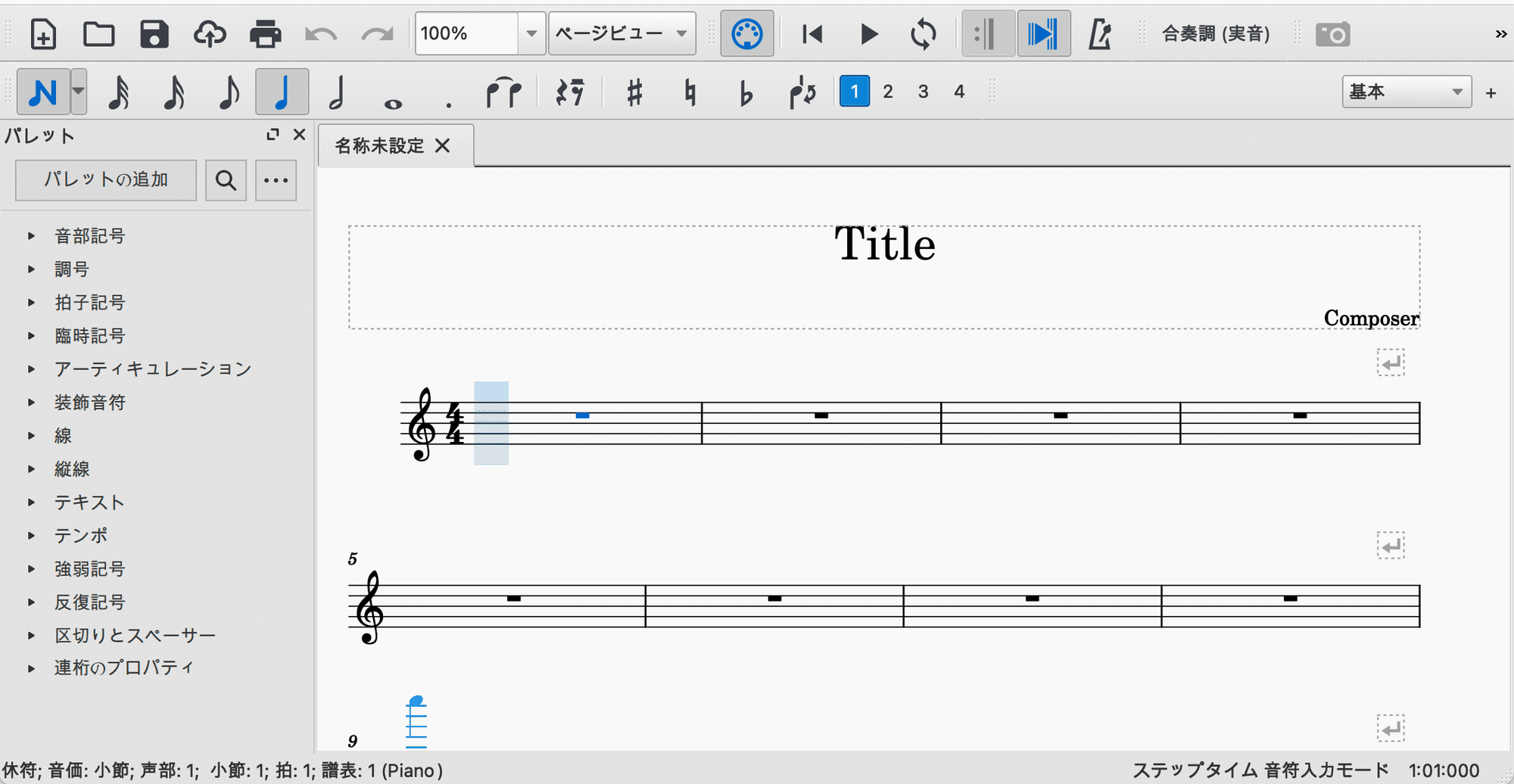Toggle MIDI input button
This screenshot has height=784, width=1514.
747,34
